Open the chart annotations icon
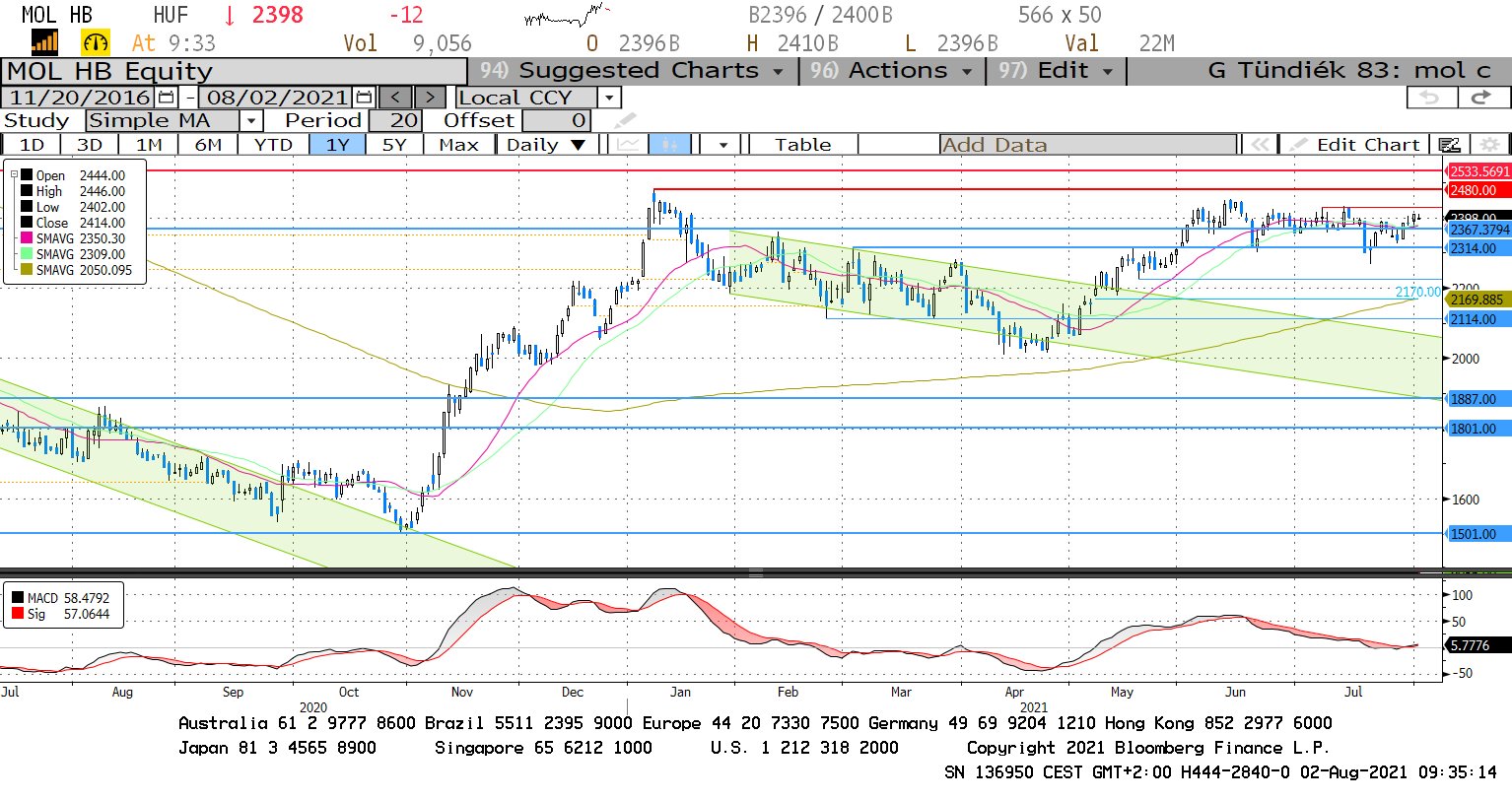Image resolution: width=1512 pixels, height=801 pixels. pyautogui.click(x=1449, y=145)
